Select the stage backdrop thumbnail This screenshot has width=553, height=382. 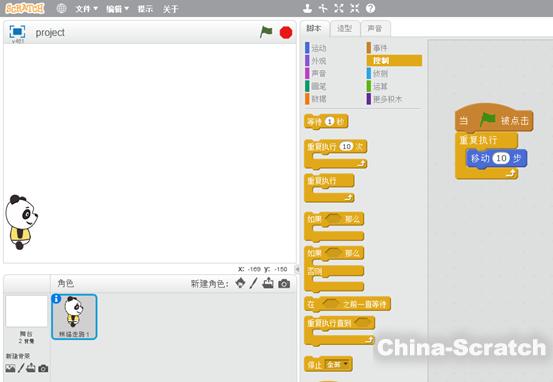click(x=26, y=311)
